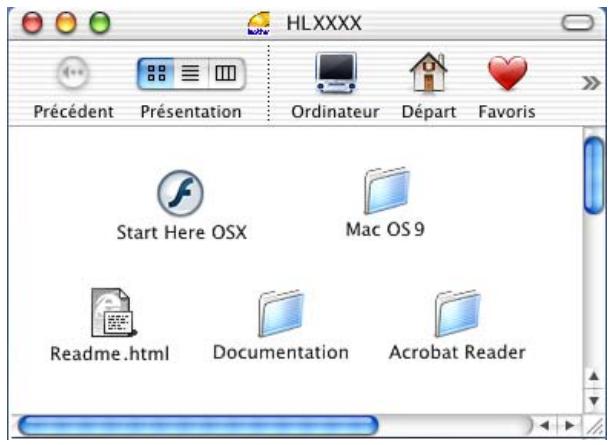Image resolution: width=612 pixels, height=445 pixels.
Task: Click the horizontal scroll right arrow
Action: click(569, 425)
